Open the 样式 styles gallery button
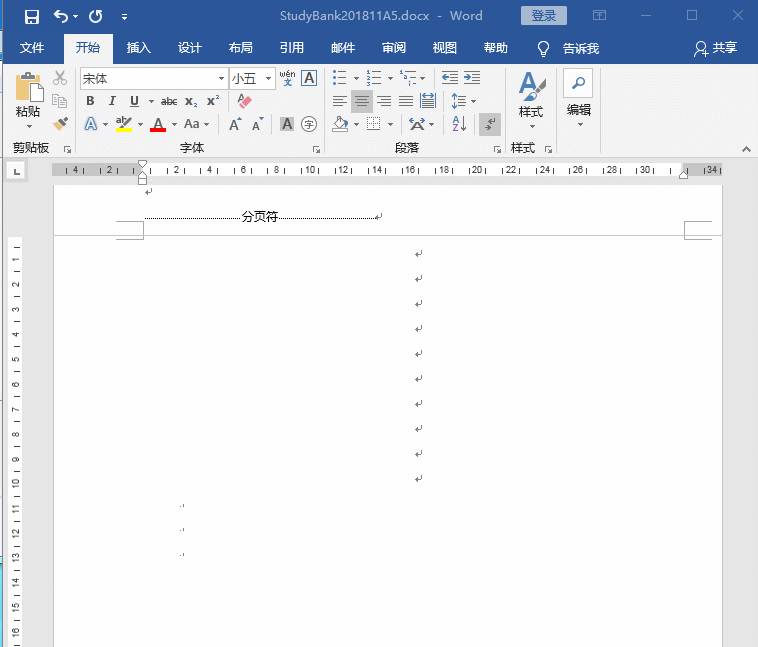This screenshot has height=647, width=758. pyautogui.click(x=531, y=101)
